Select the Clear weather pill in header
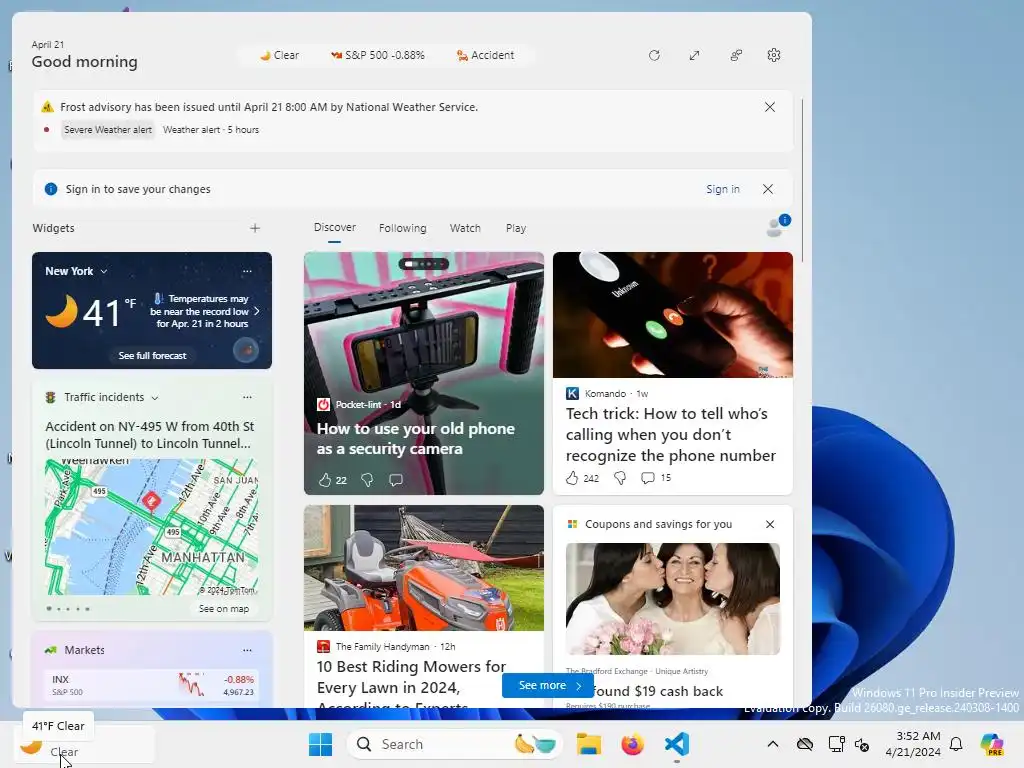1024x768 pixels. click(279, 56)
